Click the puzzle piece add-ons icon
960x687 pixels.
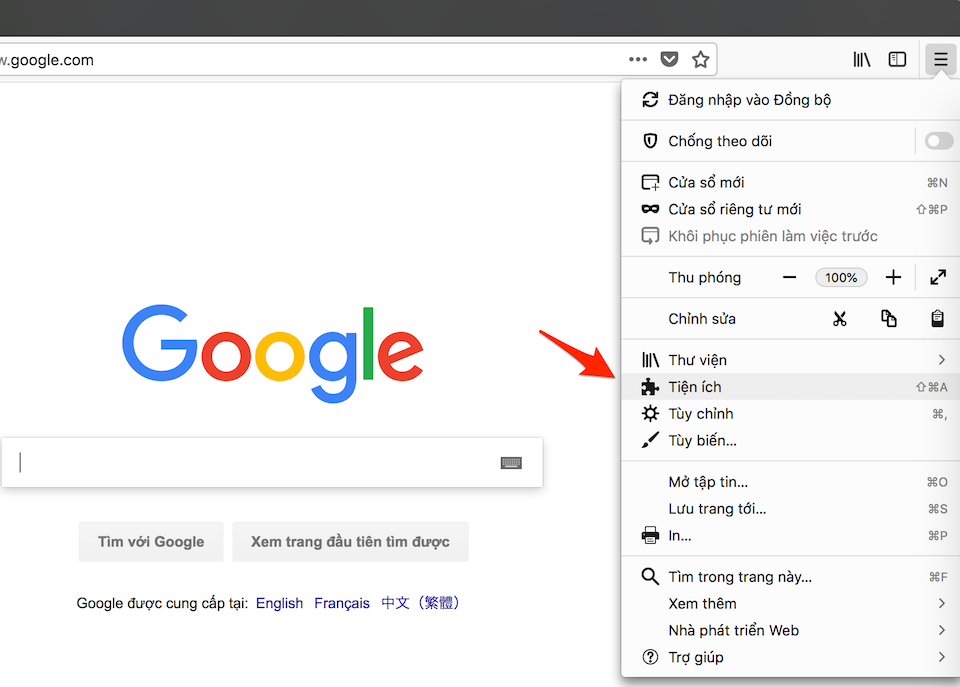tap(650, 387)
